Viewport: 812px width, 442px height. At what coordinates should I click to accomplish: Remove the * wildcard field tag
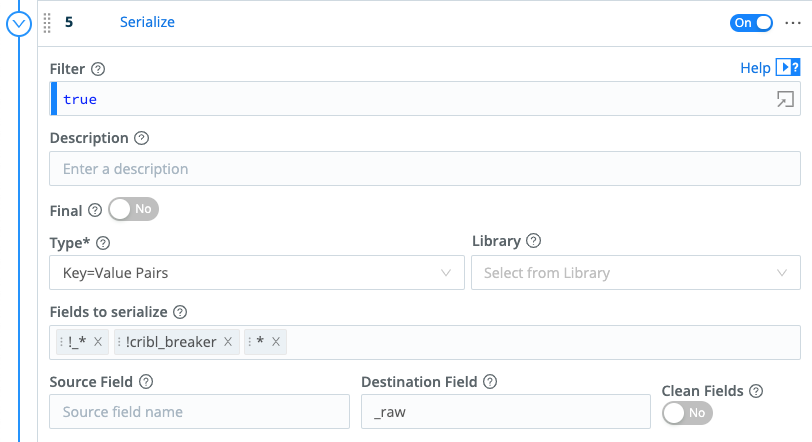(276, 342)
